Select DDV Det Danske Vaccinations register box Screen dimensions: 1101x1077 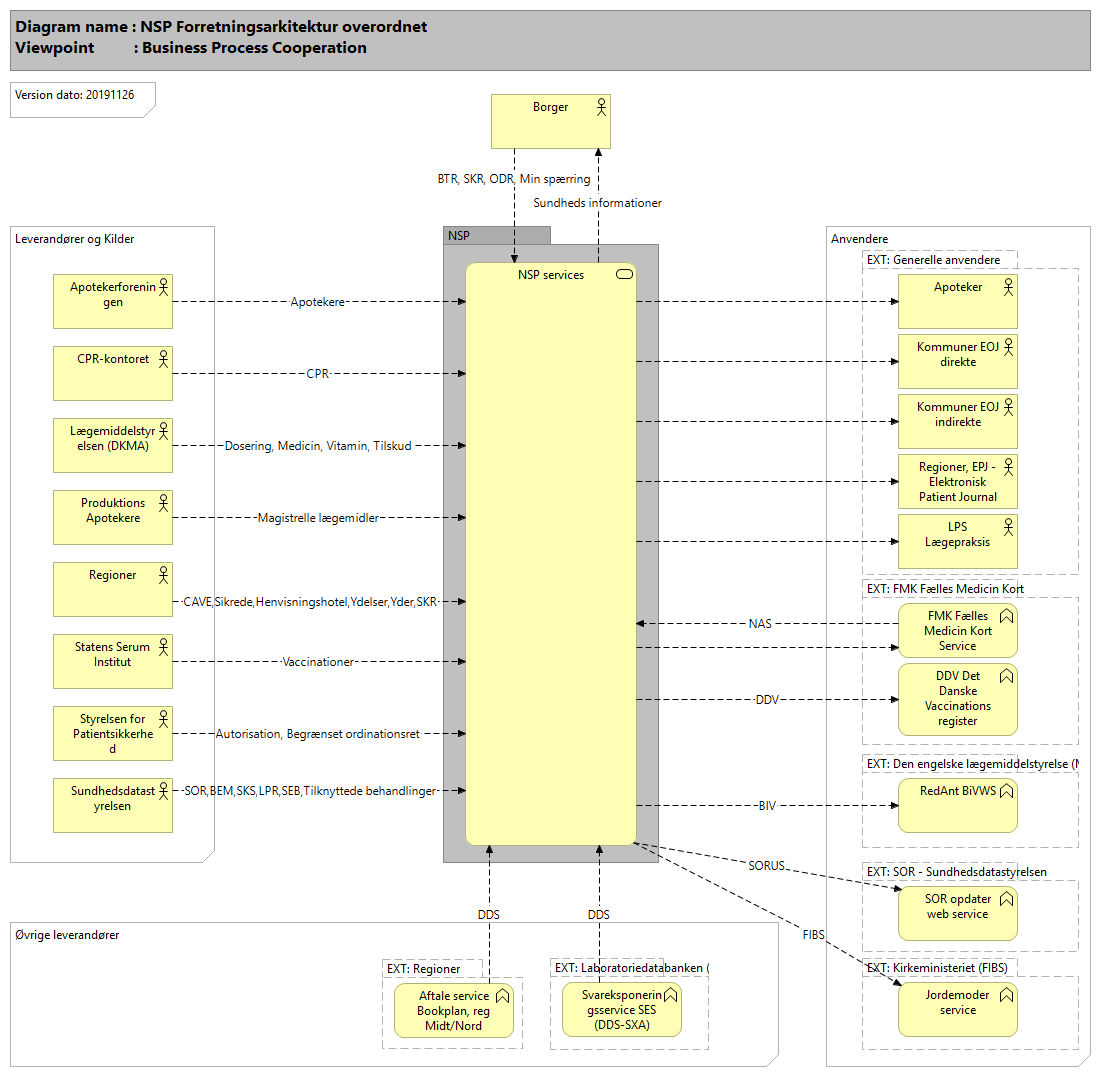pos(957,699)
